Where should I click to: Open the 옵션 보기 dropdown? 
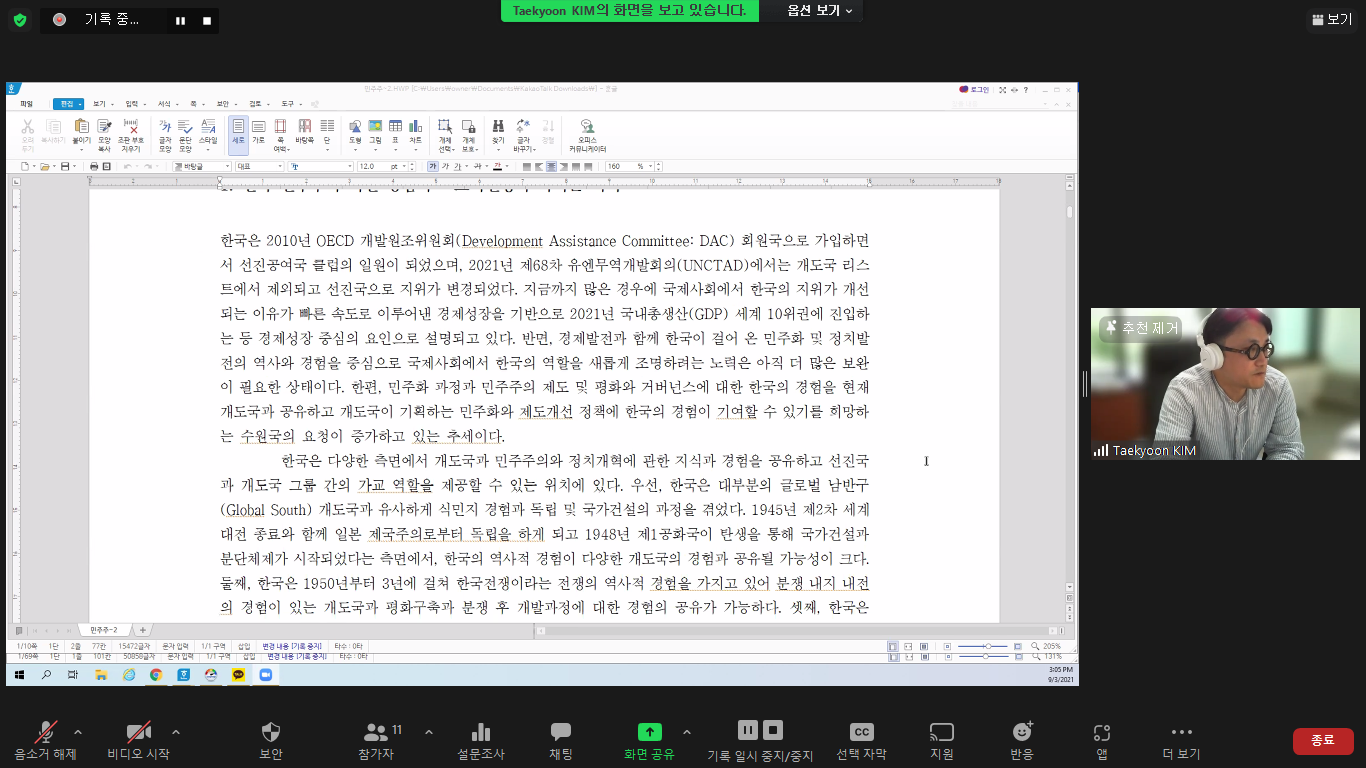click(819, 10)
